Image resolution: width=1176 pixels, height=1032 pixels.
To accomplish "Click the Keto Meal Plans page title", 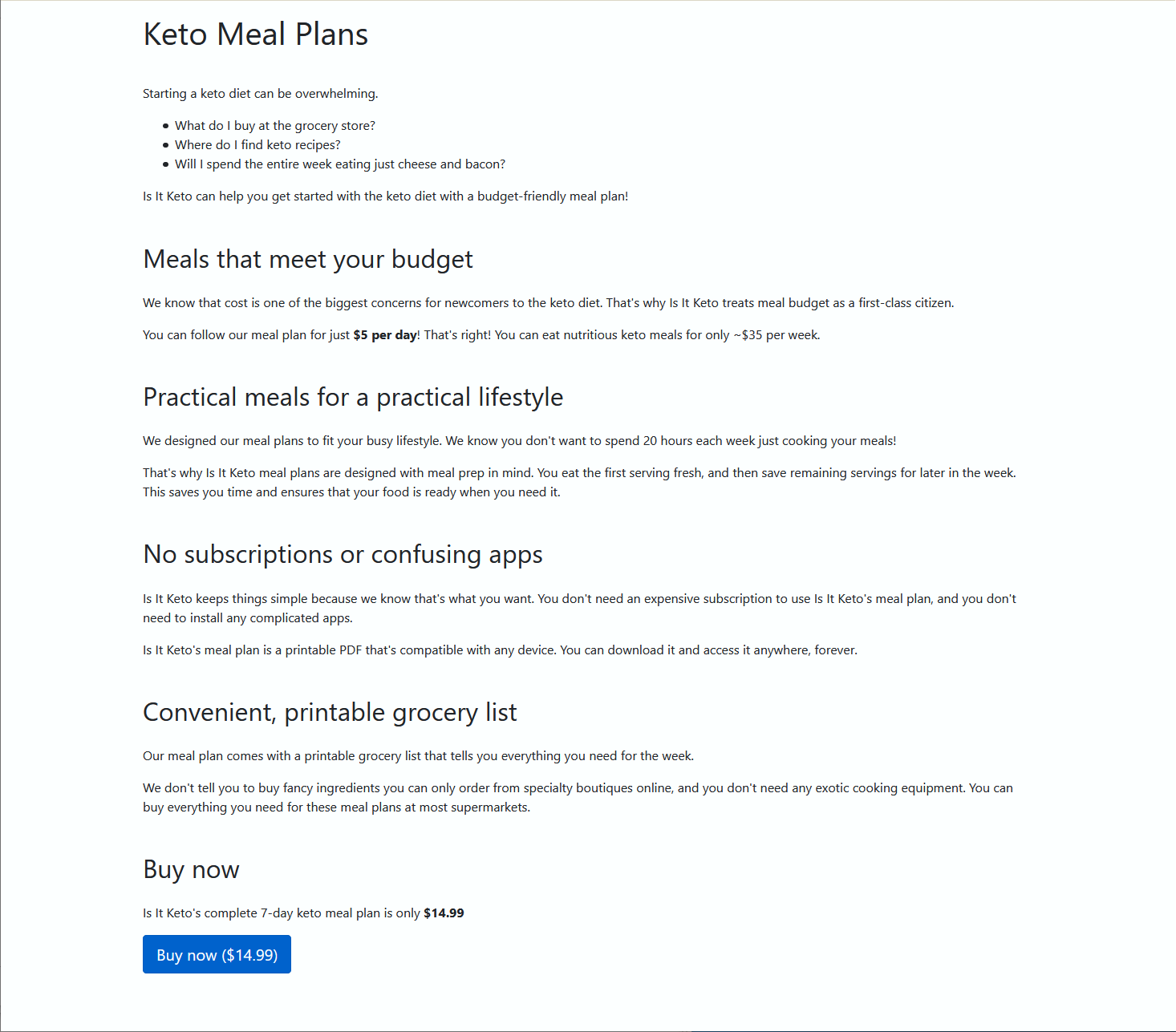I will [255, 34].
